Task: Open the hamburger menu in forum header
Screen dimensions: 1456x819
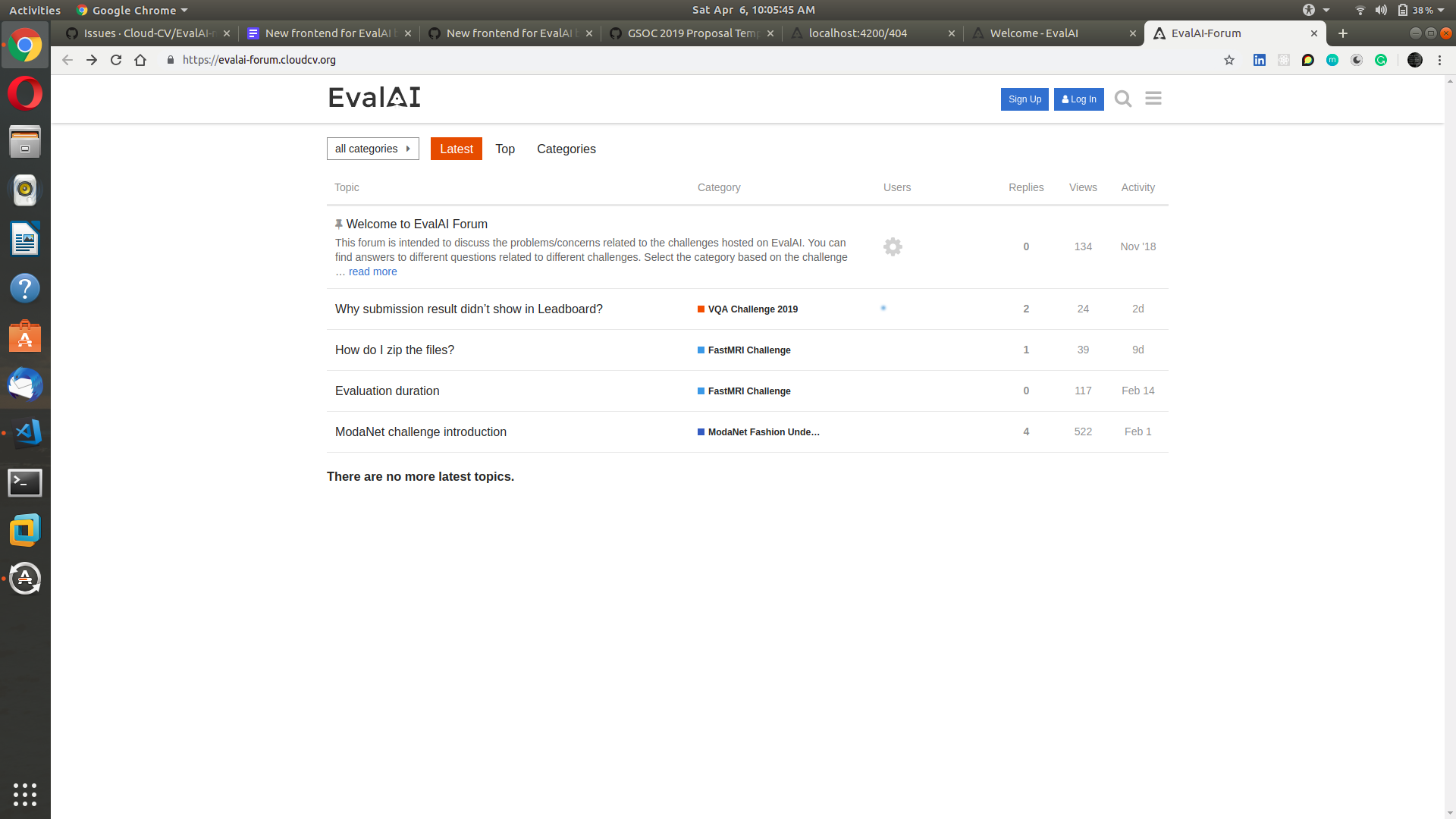Action: (x=1153, y=99)
